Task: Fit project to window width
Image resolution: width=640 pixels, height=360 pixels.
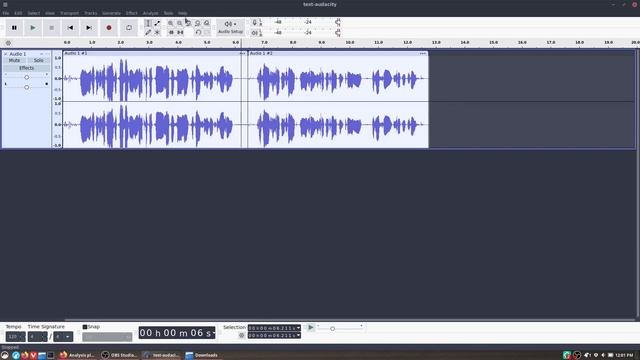Action: (x=198, y=23)
